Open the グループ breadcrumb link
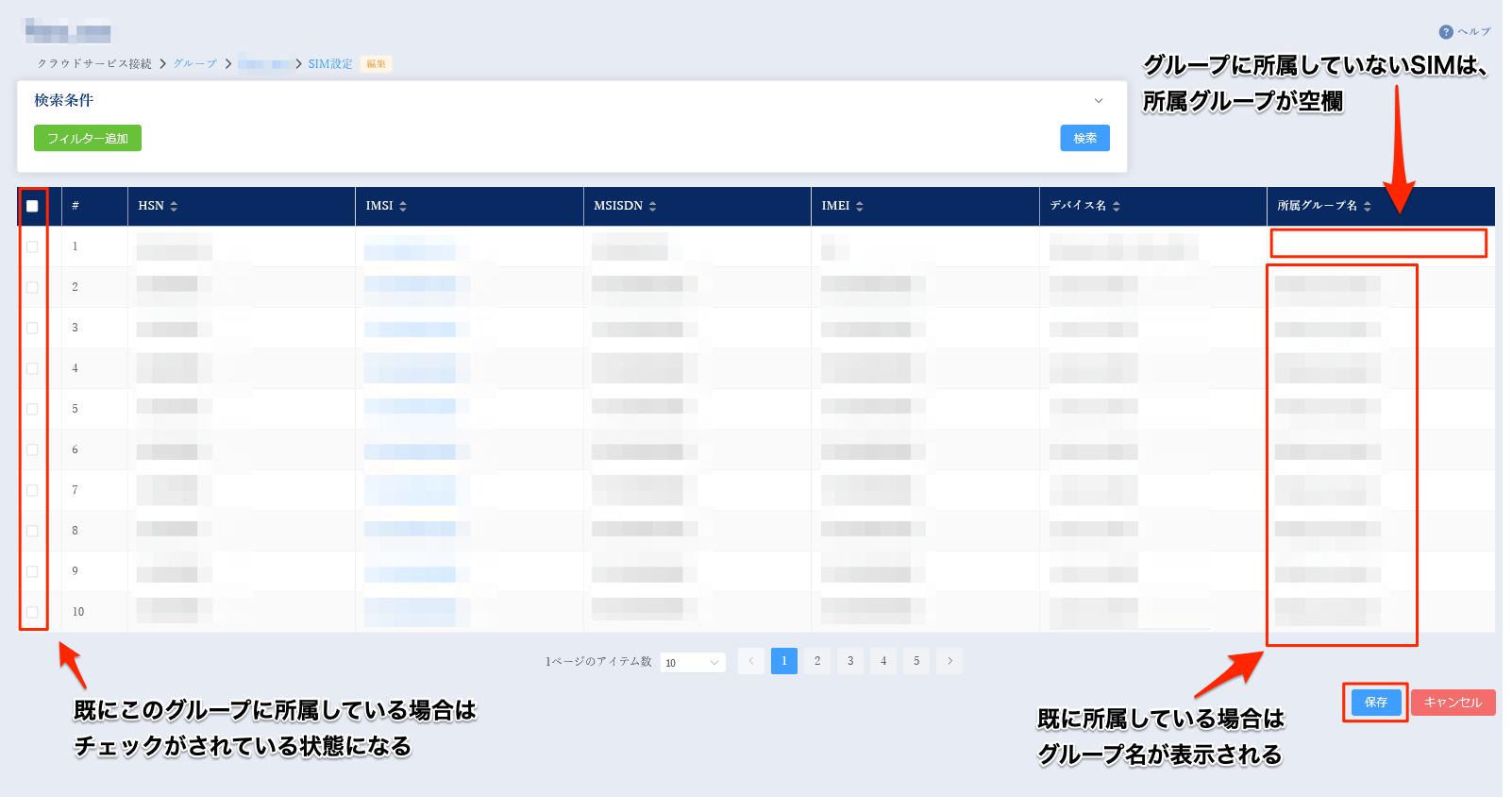This screenshot has width=1512, height=797. coord(194,64)
